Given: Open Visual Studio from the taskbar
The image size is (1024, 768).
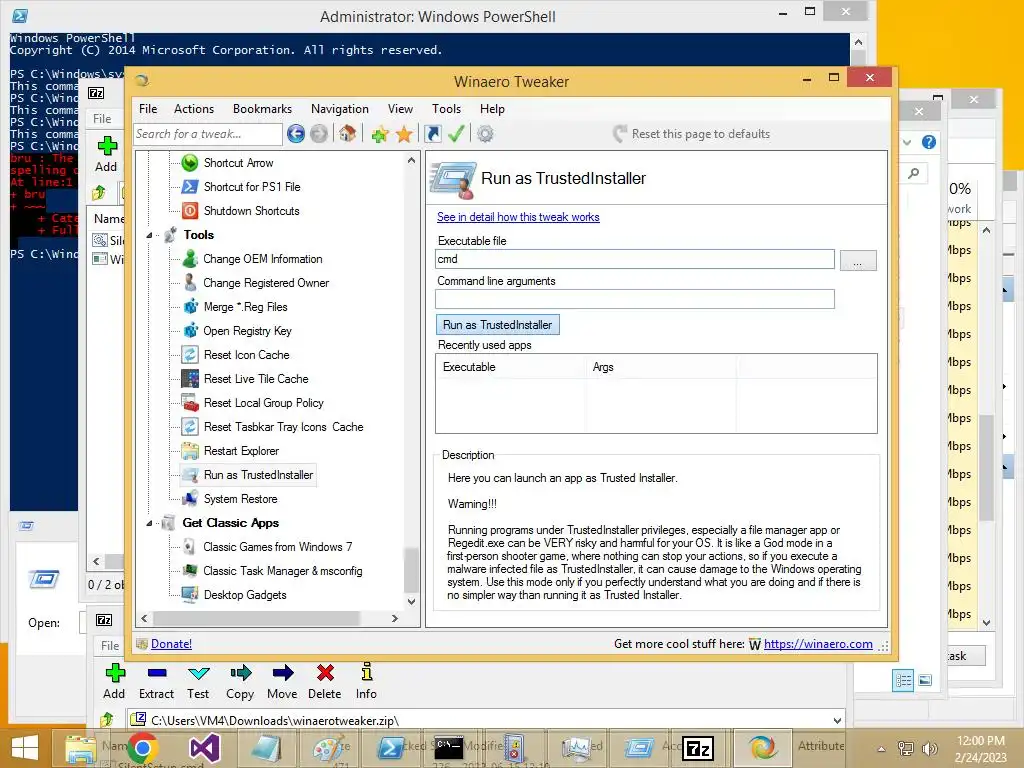Looking at the screenshot, I should (204, 748).
